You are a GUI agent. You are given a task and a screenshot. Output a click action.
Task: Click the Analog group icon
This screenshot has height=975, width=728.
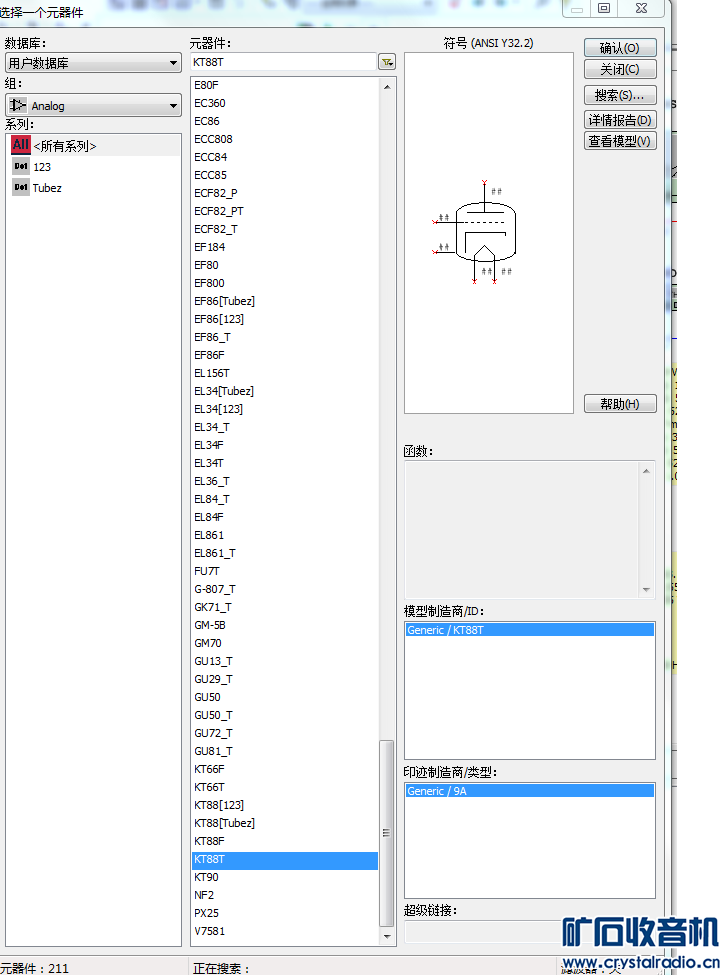pyautogui.click(x=19, y=105)
